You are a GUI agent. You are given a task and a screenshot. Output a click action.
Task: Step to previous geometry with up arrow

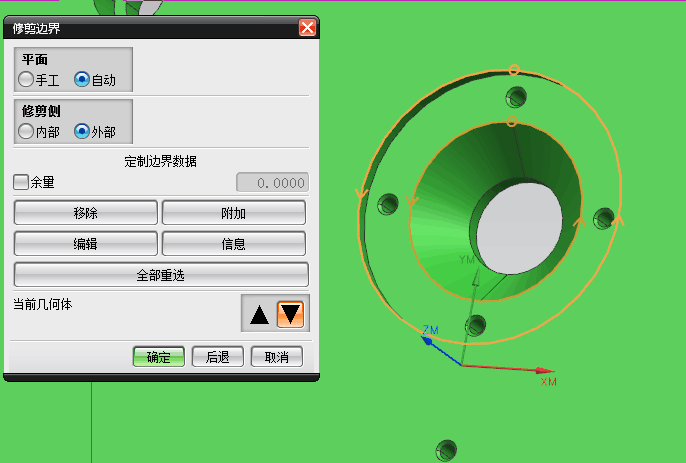259,314
